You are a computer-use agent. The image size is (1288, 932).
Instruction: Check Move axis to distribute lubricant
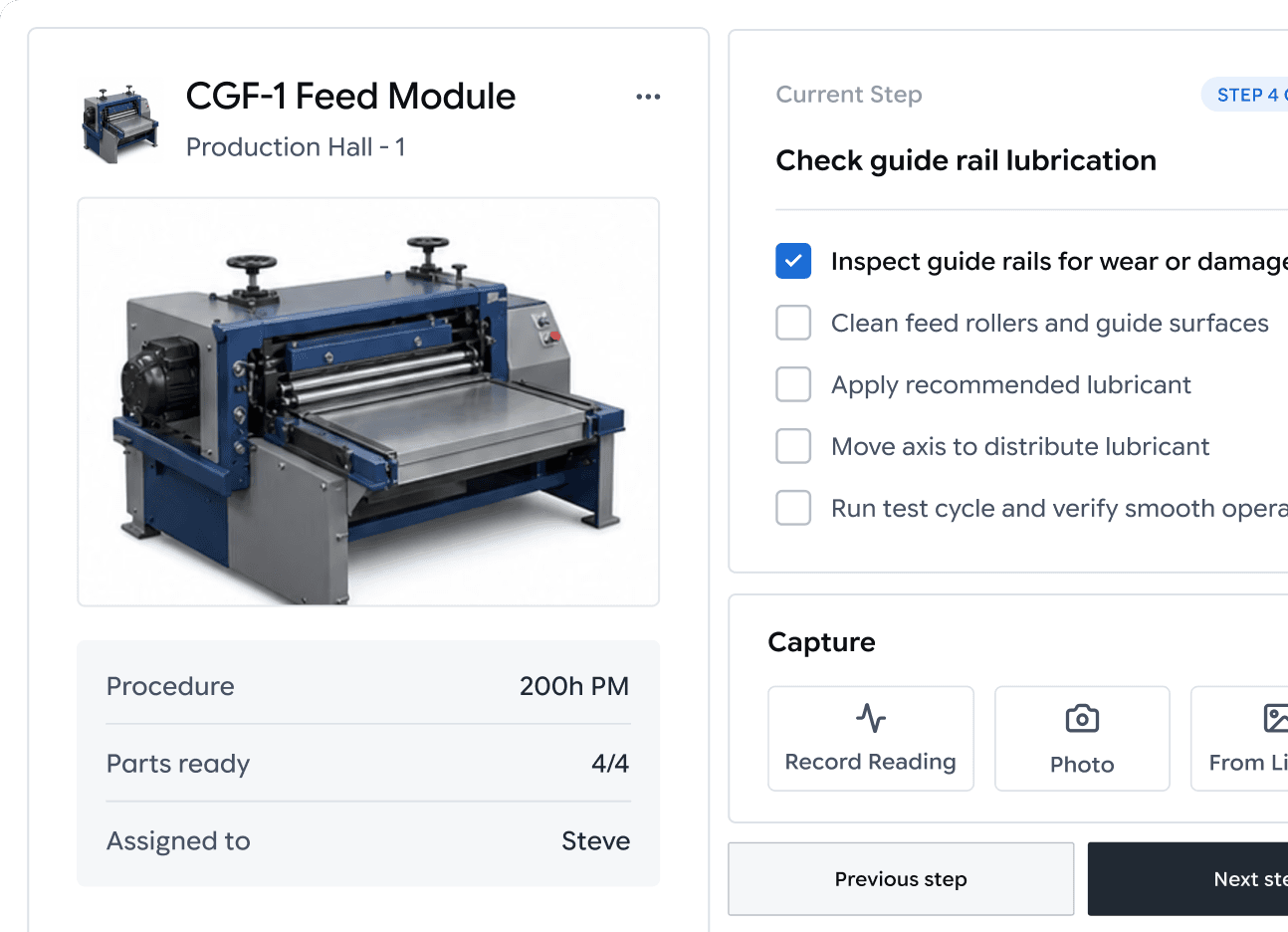[793, 446]
